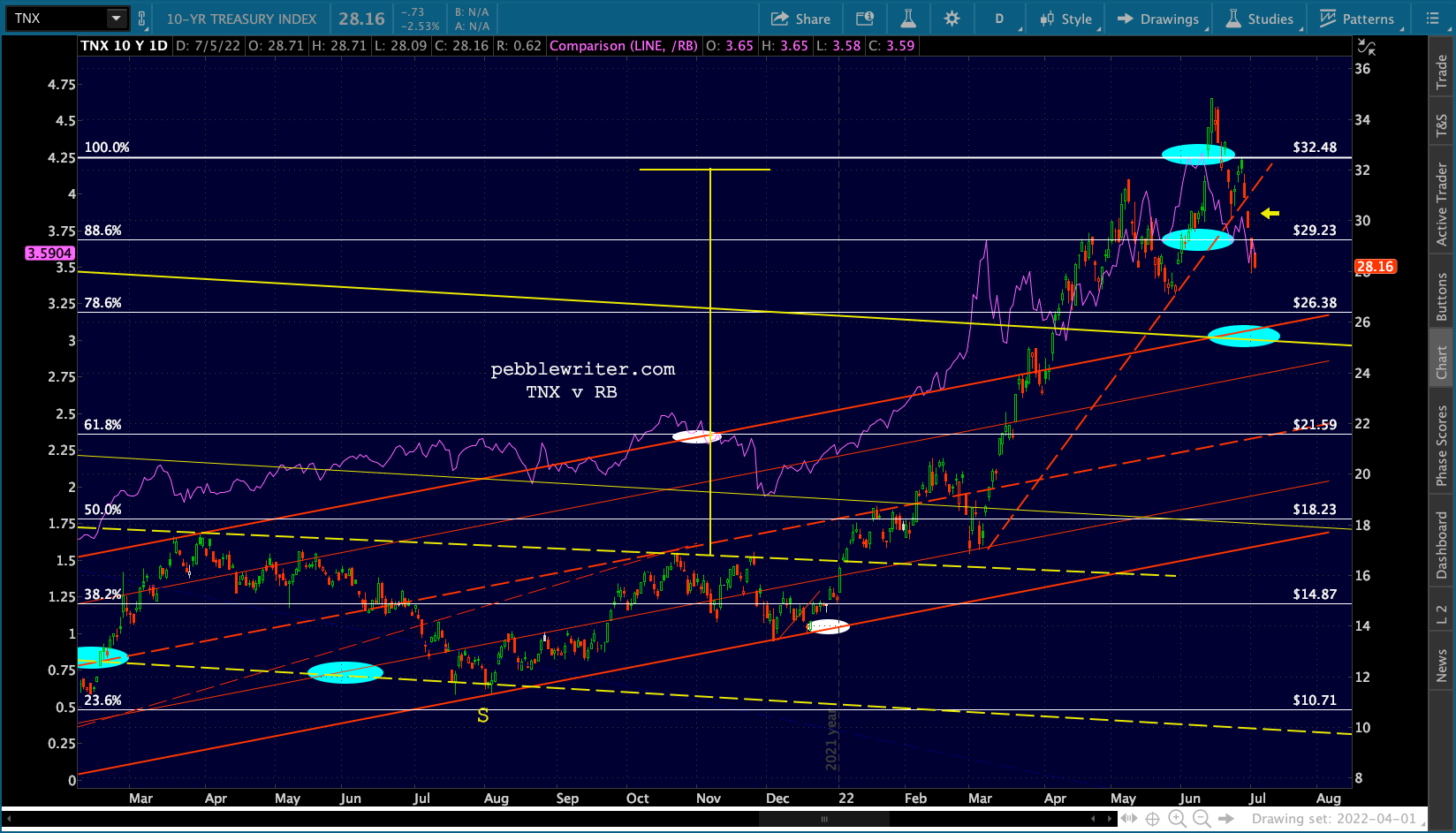This screenshot has width=1456, height=833.
Task: Click the 78.6% Fibonacci level label
Action: [102, 303]
